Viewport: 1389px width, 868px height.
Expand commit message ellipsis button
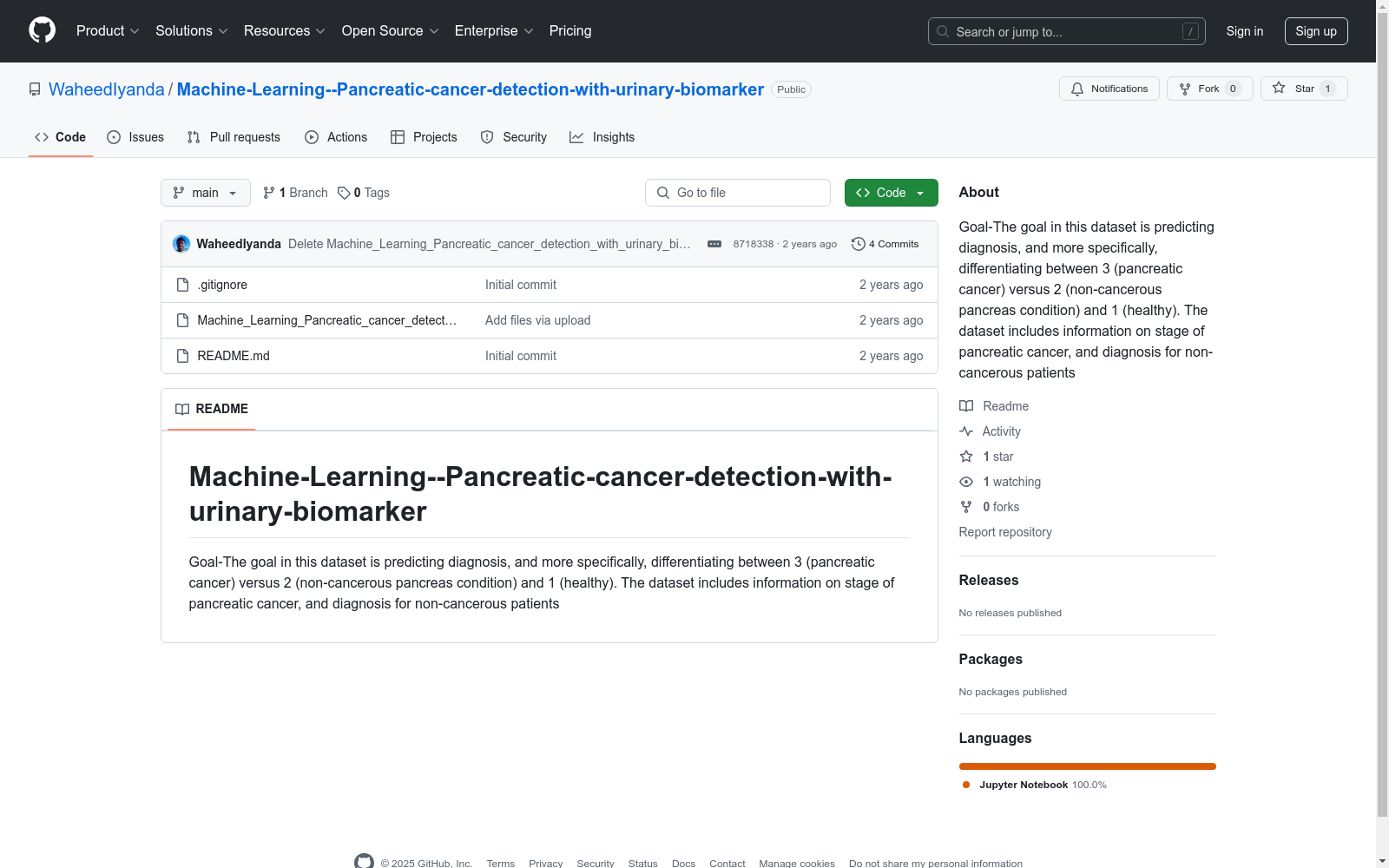click(714, 244)
